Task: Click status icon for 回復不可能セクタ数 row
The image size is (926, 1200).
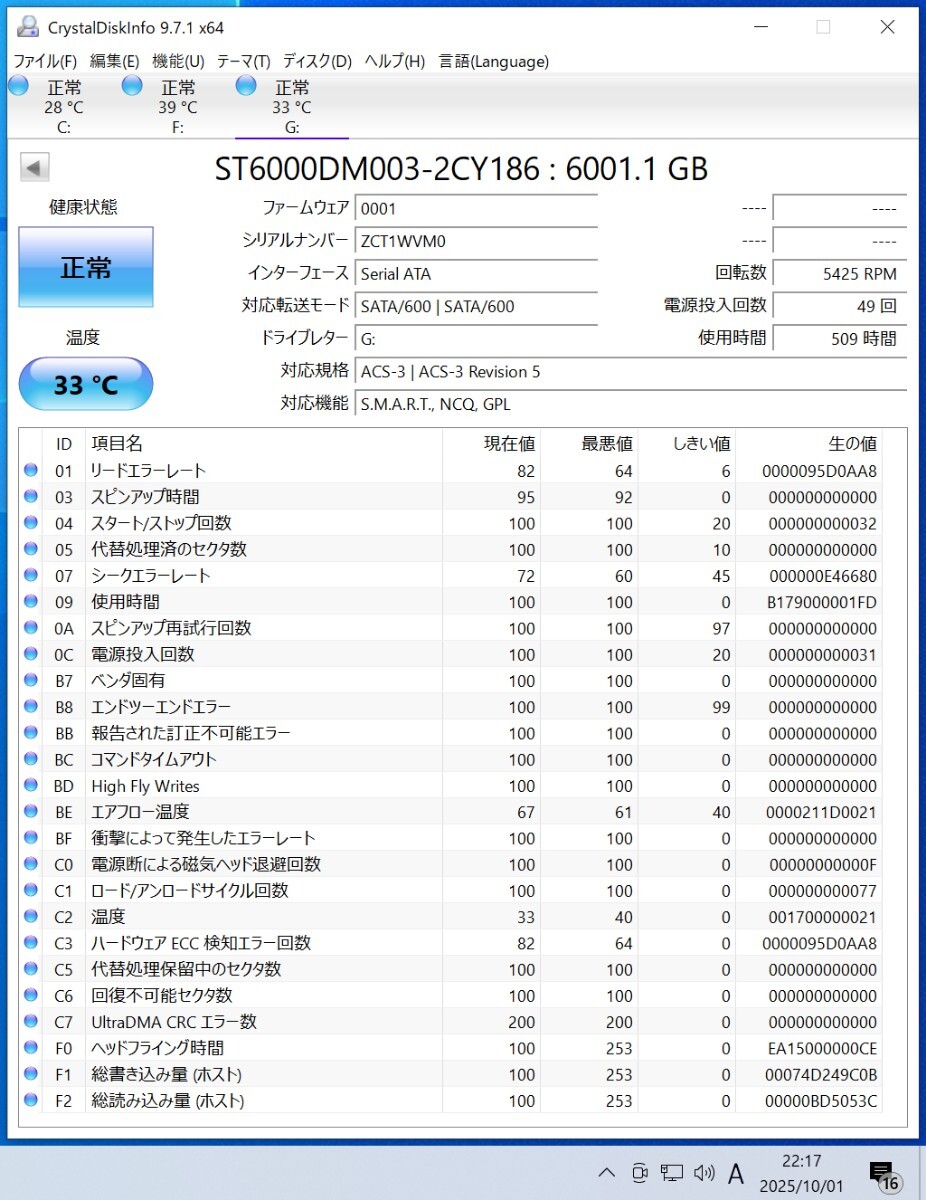Action: click(31, 995)
